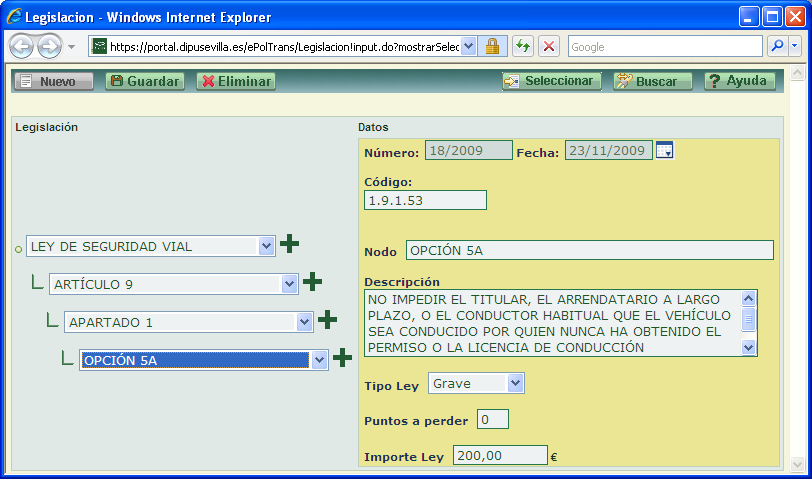The image size is (812, 479).
Task: Click the Eliminar delete button
Action: (x=236, y=81)
